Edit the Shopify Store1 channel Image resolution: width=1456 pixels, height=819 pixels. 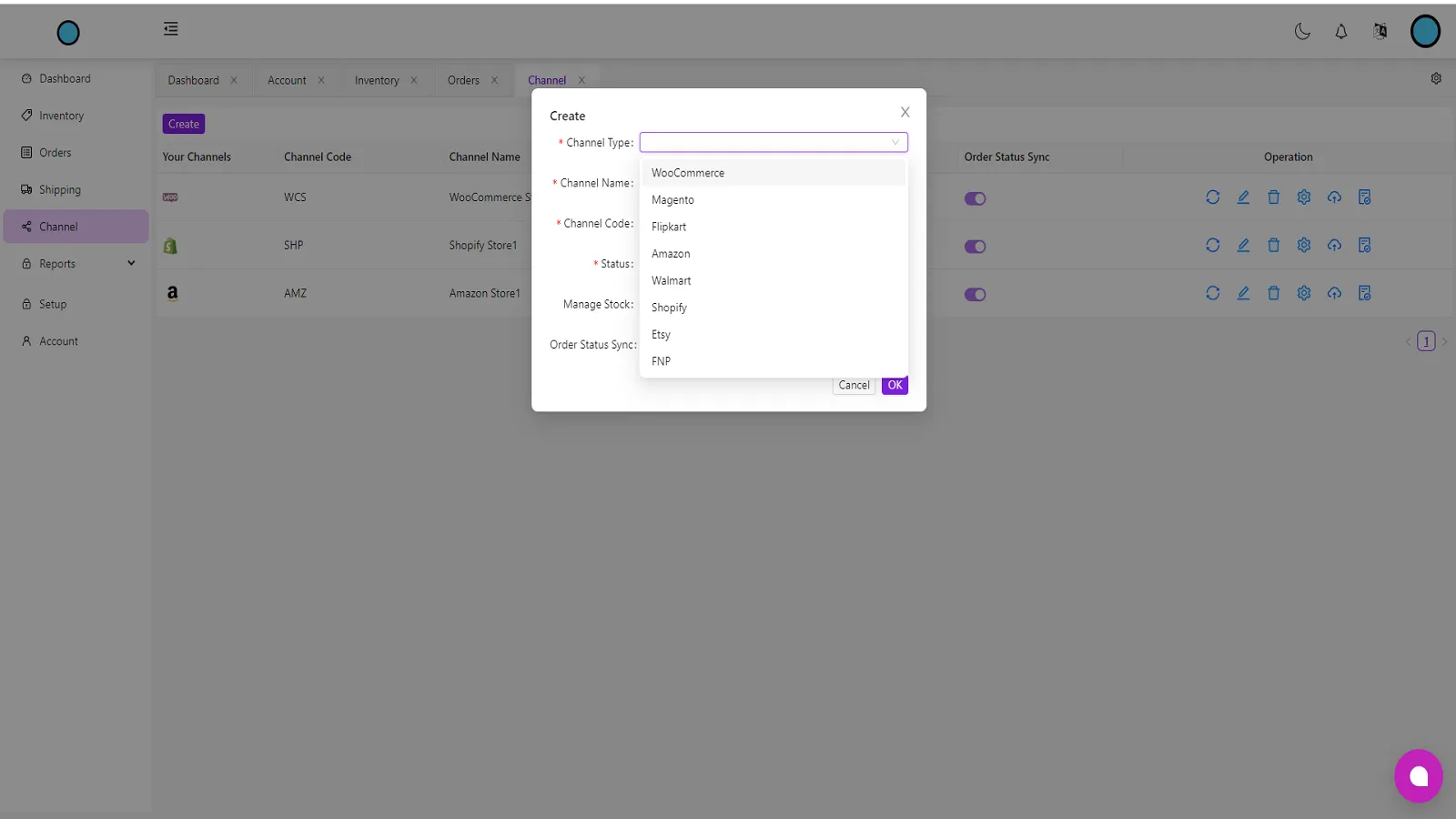[1243, 245]
